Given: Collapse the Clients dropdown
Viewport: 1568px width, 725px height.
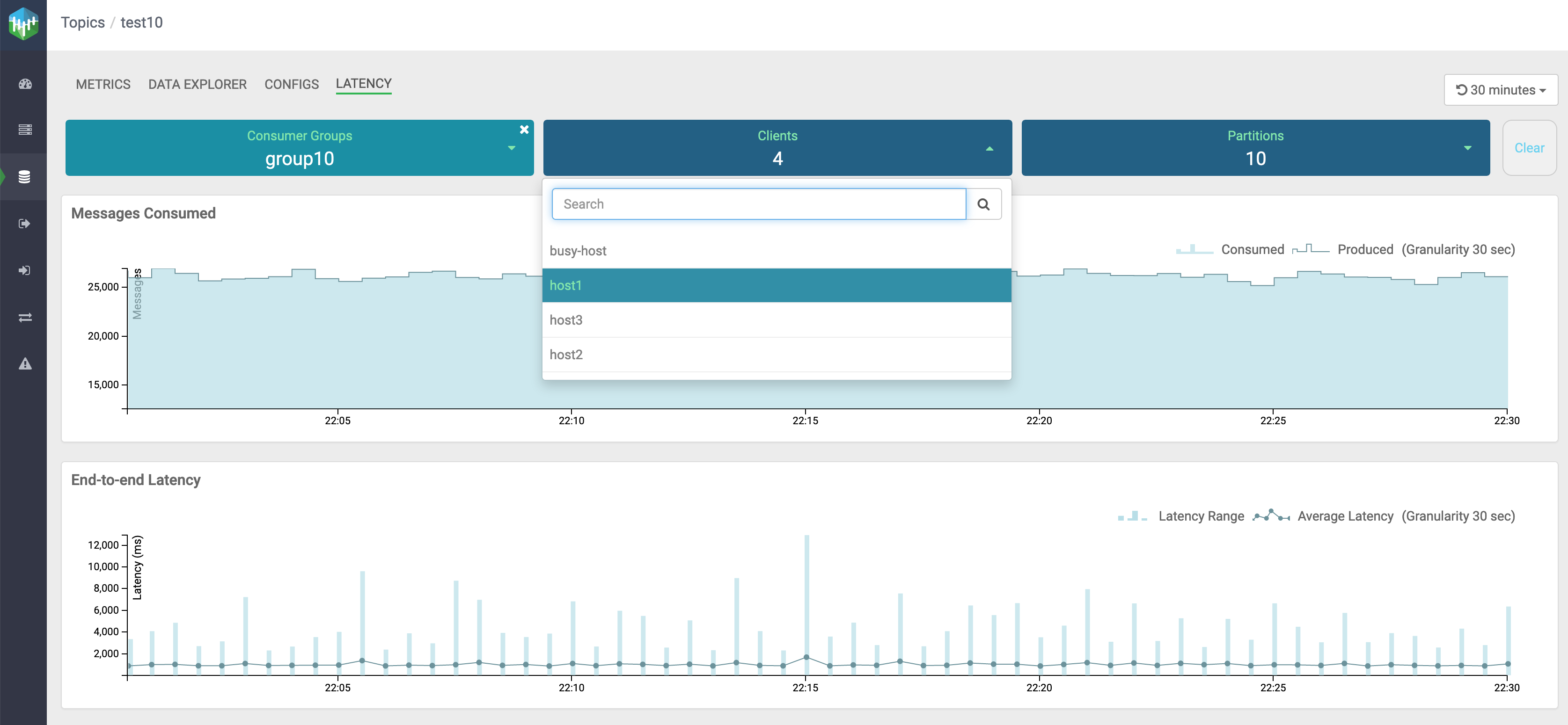Looking at the screenshot, I should click(x=989, y=148).
